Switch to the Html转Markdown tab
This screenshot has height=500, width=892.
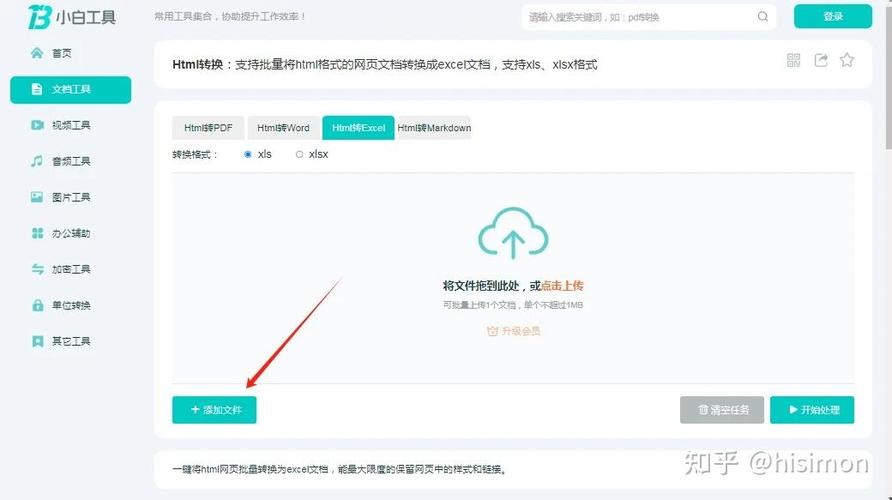[434, 128]
